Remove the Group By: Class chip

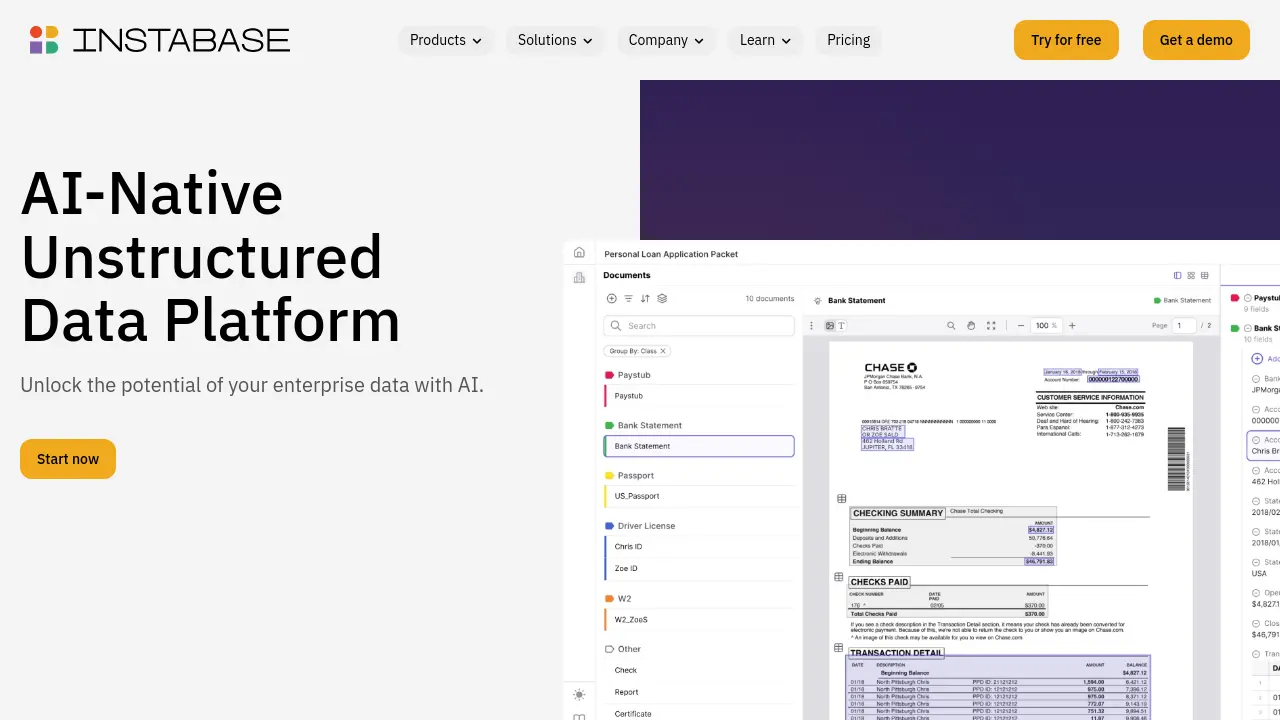tap(662, 351)
